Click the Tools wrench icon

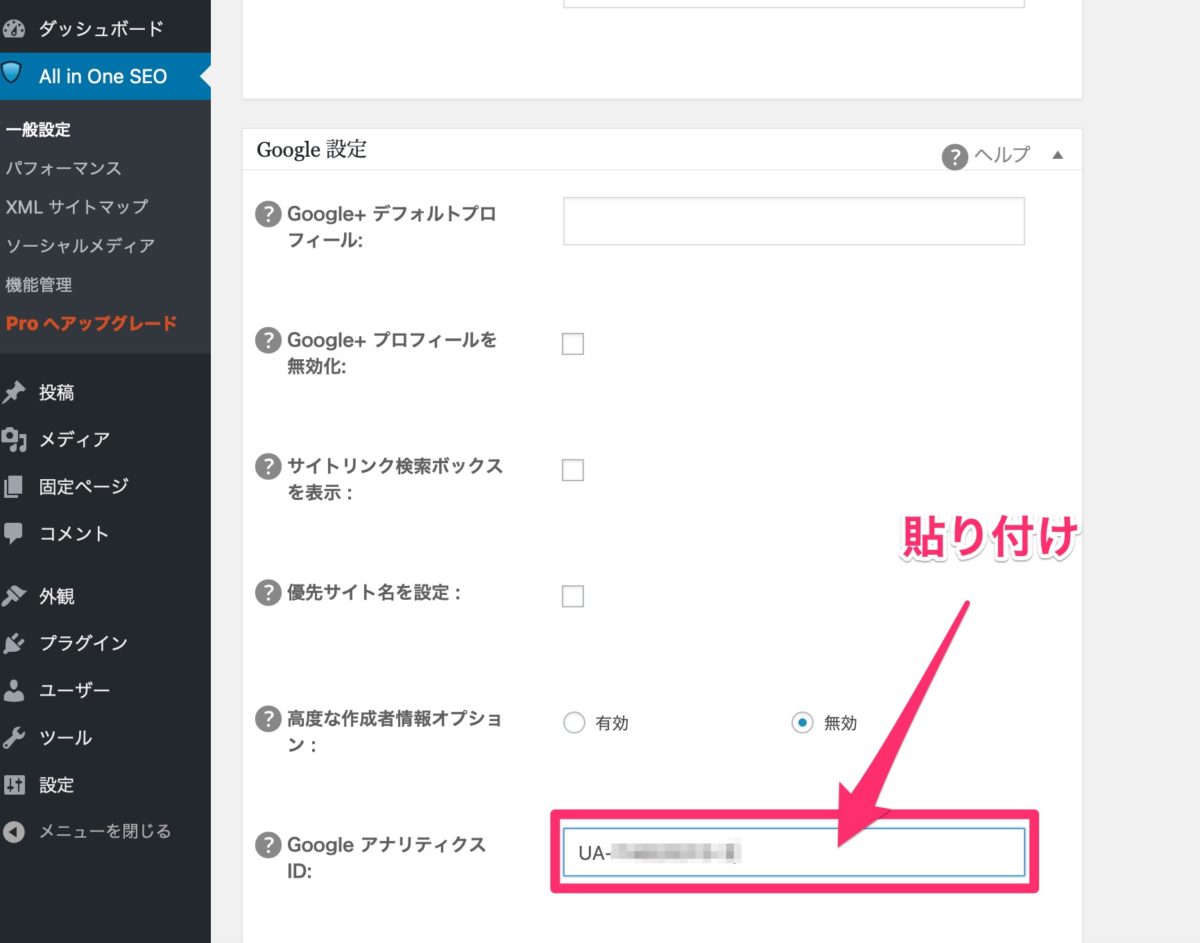click(13, 738)
